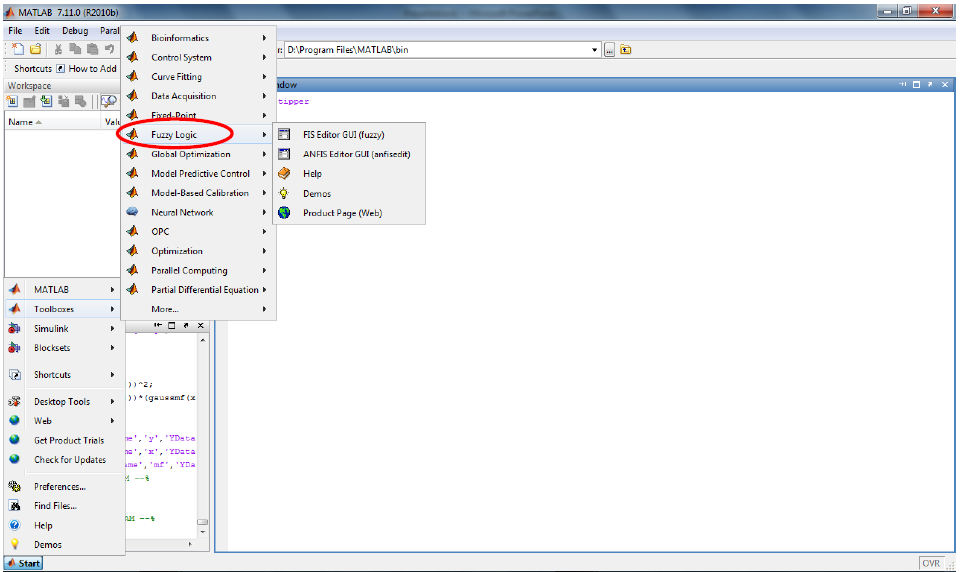This screenshot has height=572, width=960.
Task: Open Preferences... from Start menu
Action: click(x=64, y=487)
